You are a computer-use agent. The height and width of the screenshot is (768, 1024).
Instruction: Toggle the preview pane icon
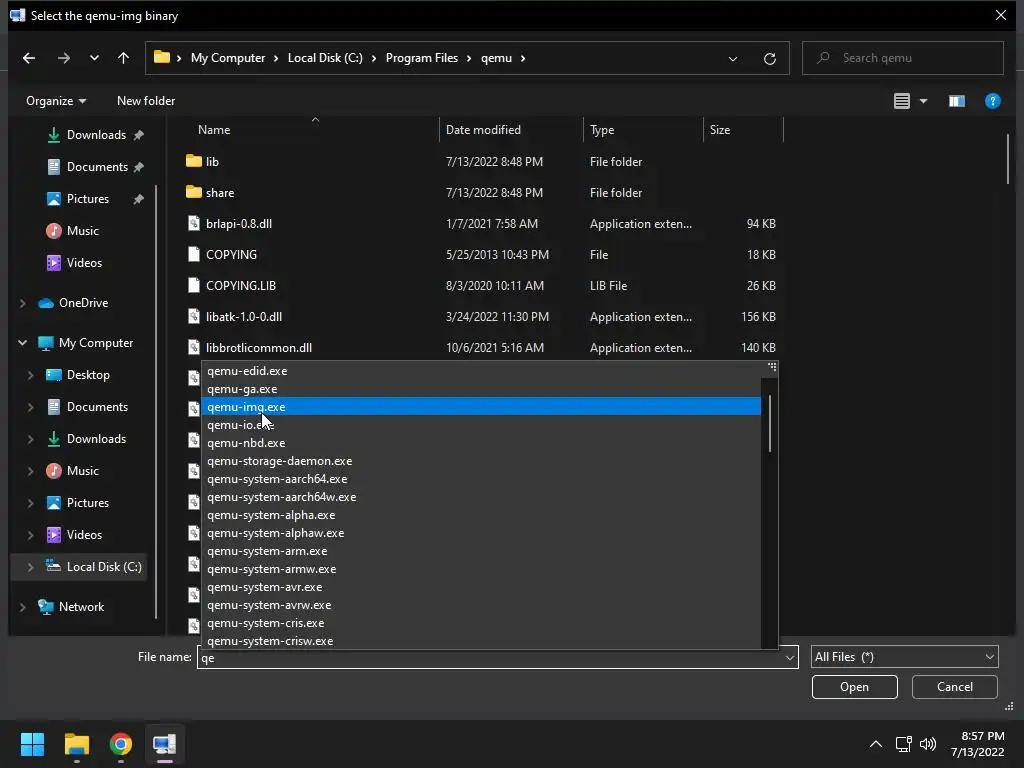(x=957, y=101)
